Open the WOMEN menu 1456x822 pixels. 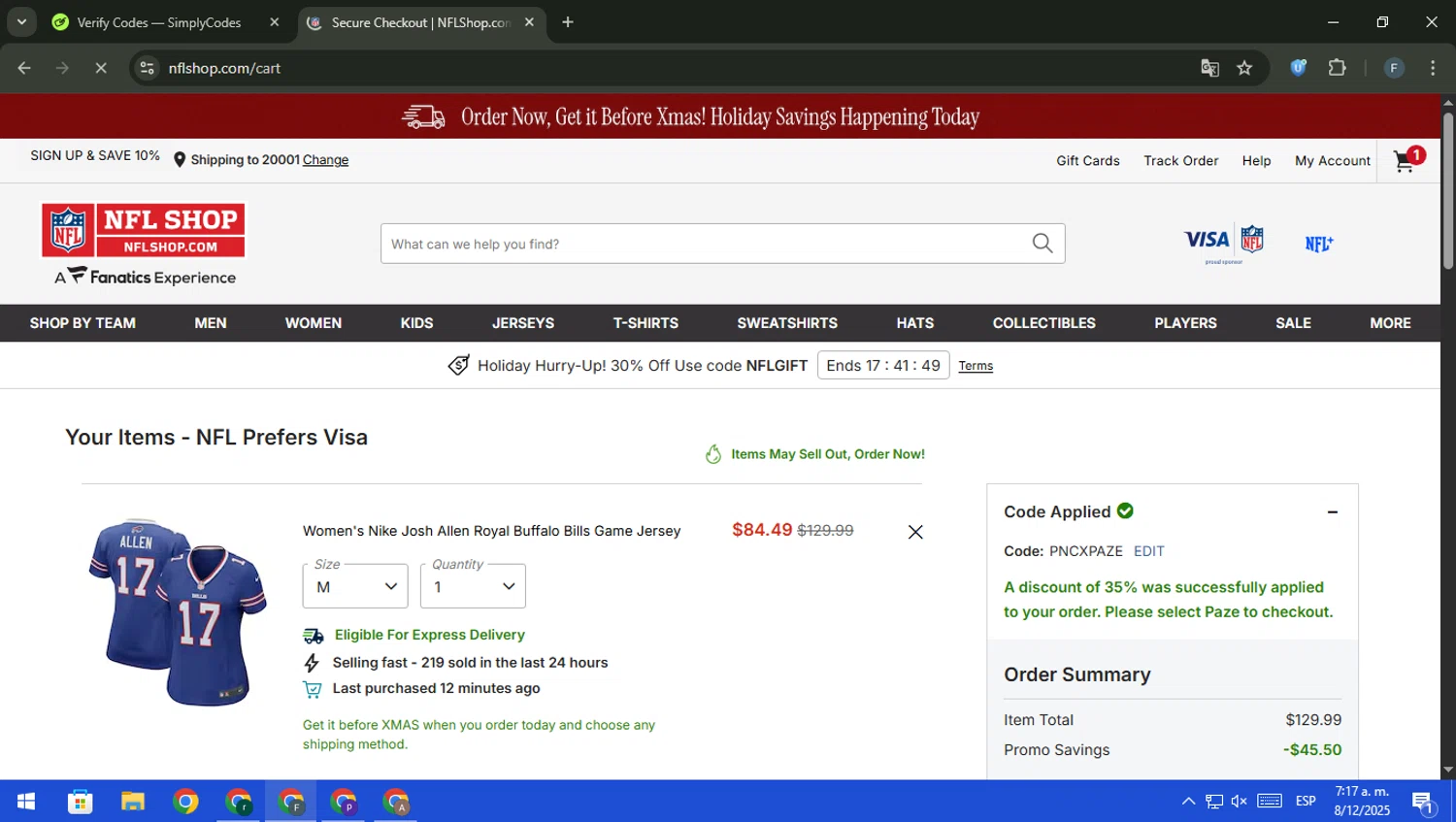pos(314,323)
